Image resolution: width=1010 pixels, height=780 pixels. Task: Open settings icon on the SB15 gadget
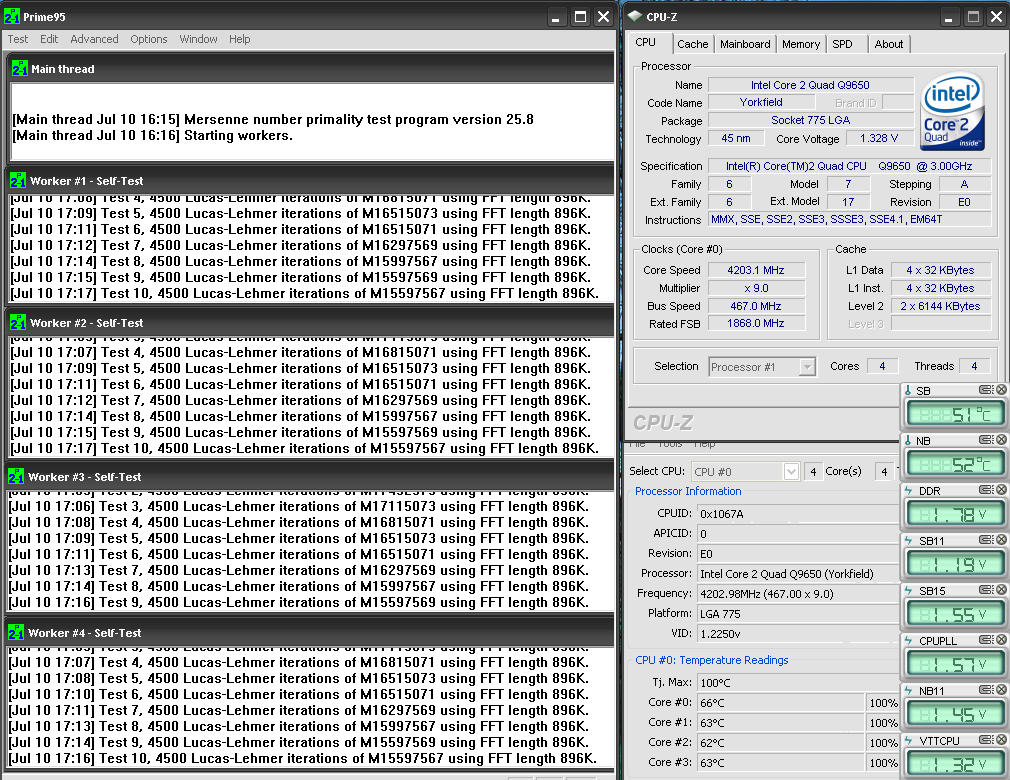(986, 589)
